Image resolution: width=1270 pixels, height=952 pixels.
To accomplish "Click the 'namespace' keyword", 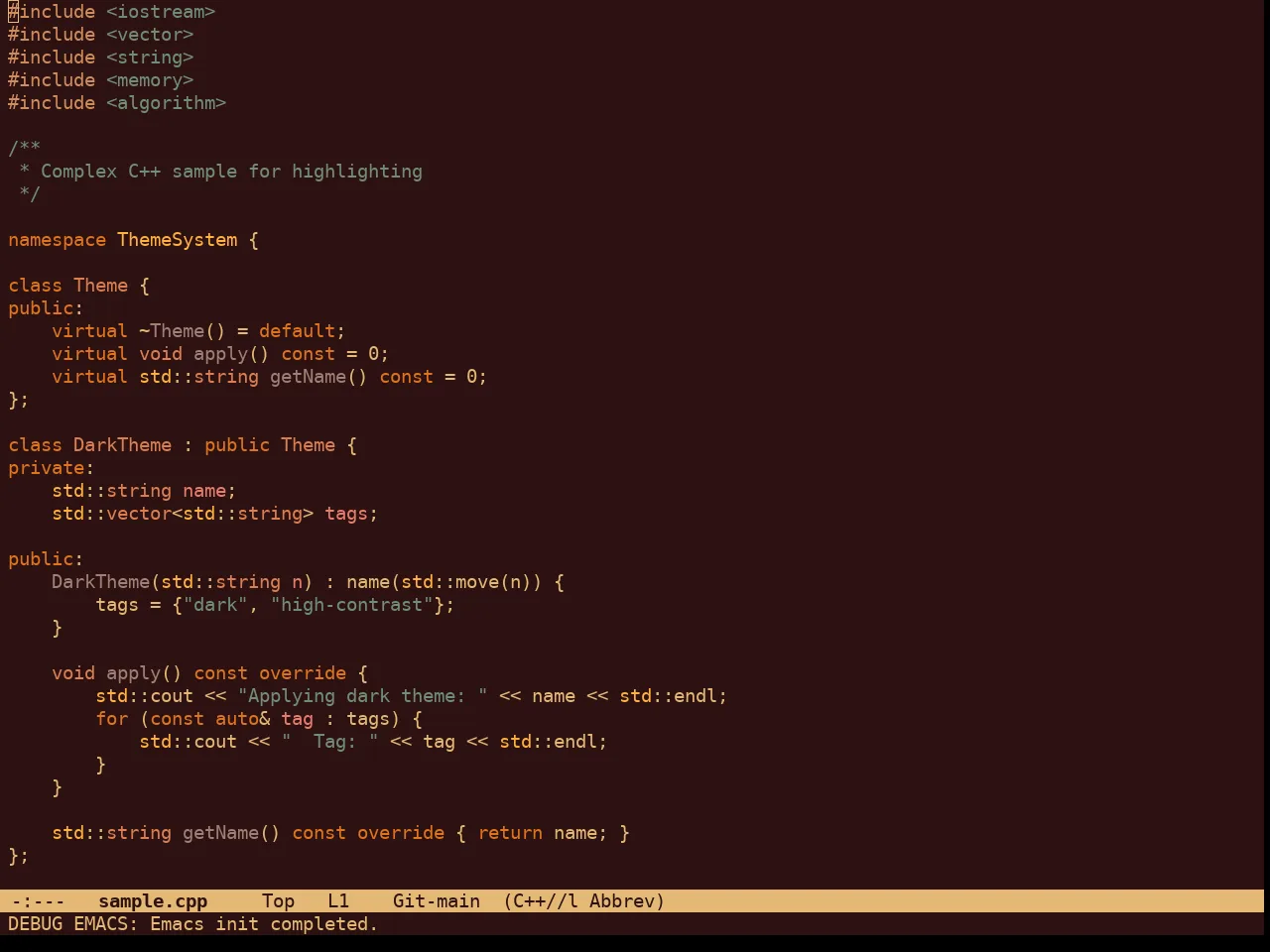I will [x=57, y=240].
